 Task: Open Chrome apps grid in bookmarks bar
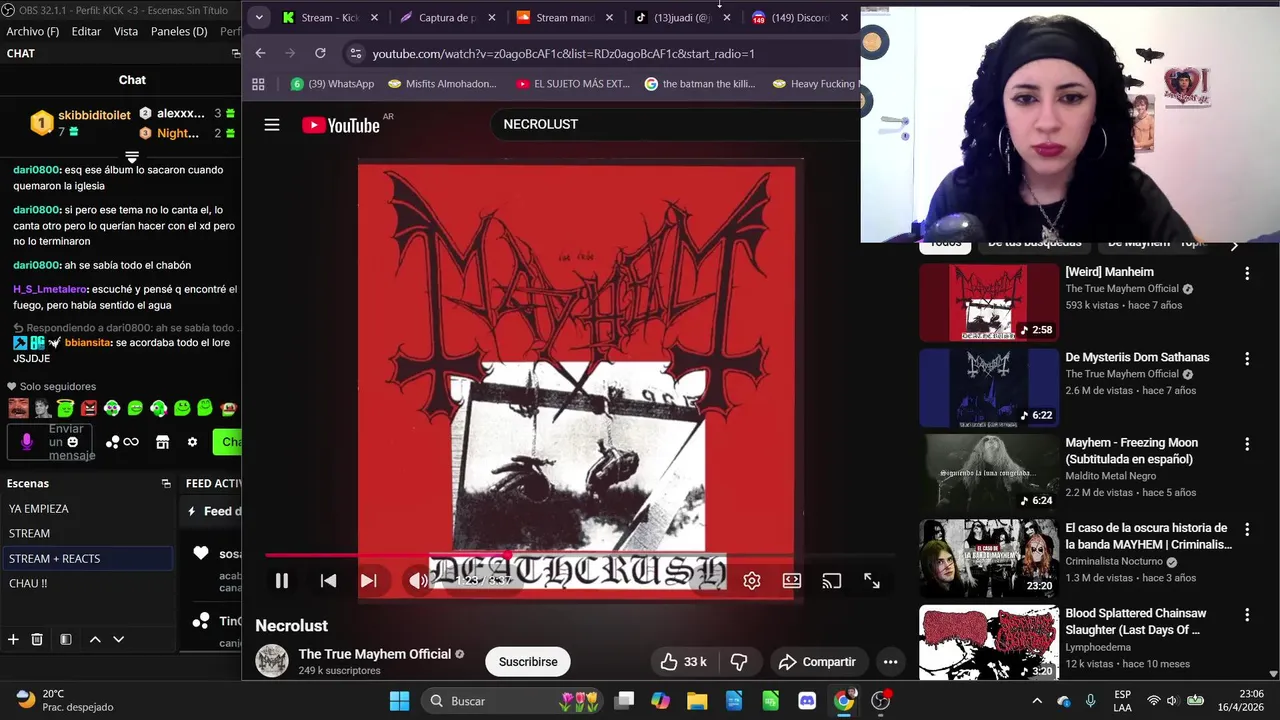[258, 84]
